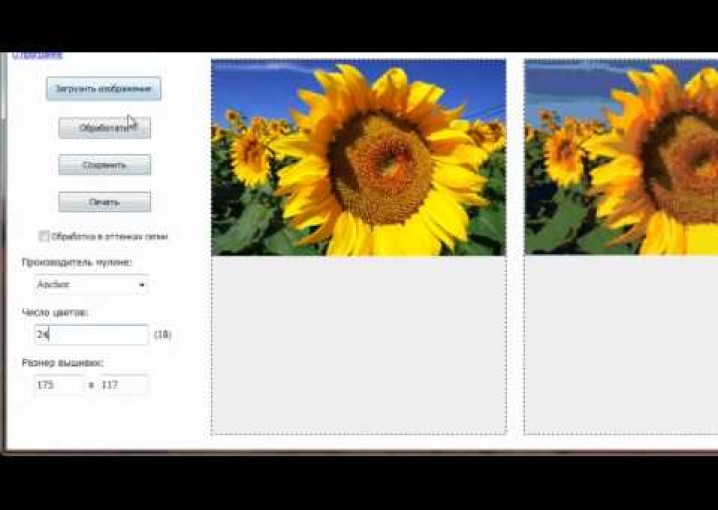The width and height of the screenshot is (718, 510).
Task: Print the pattern using "Печать"
Action: click(x=104, y=202)
